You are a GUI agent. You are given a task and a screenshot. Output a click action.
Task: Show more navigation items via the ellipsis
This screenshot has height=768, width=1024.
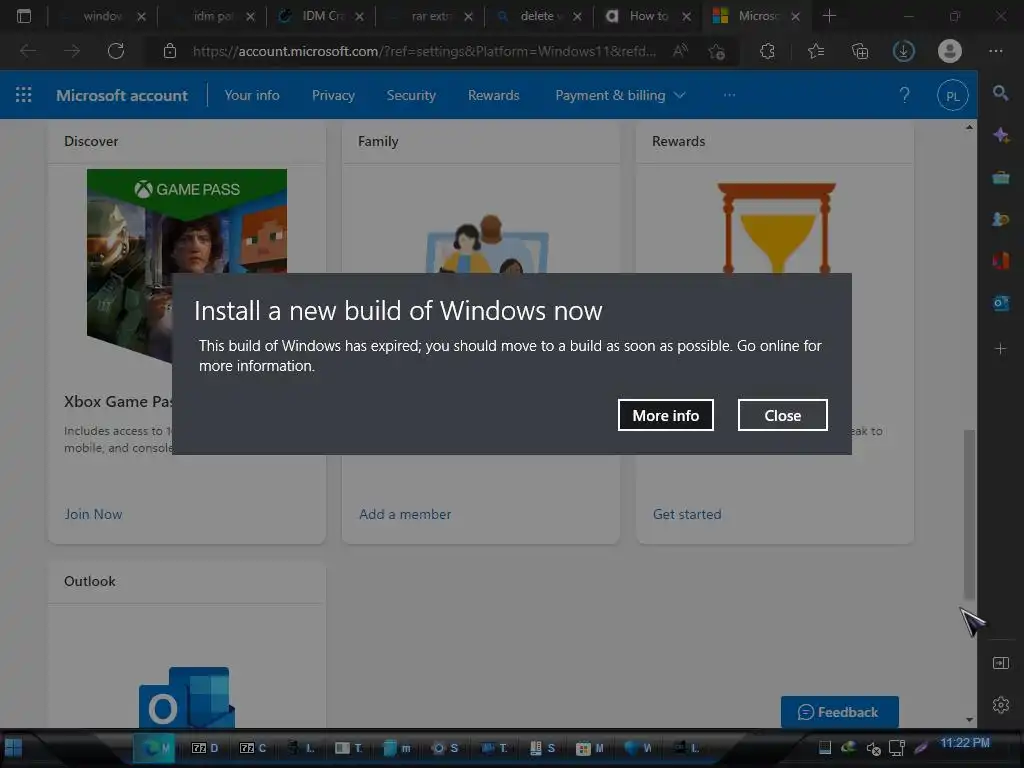click(729, 95)
